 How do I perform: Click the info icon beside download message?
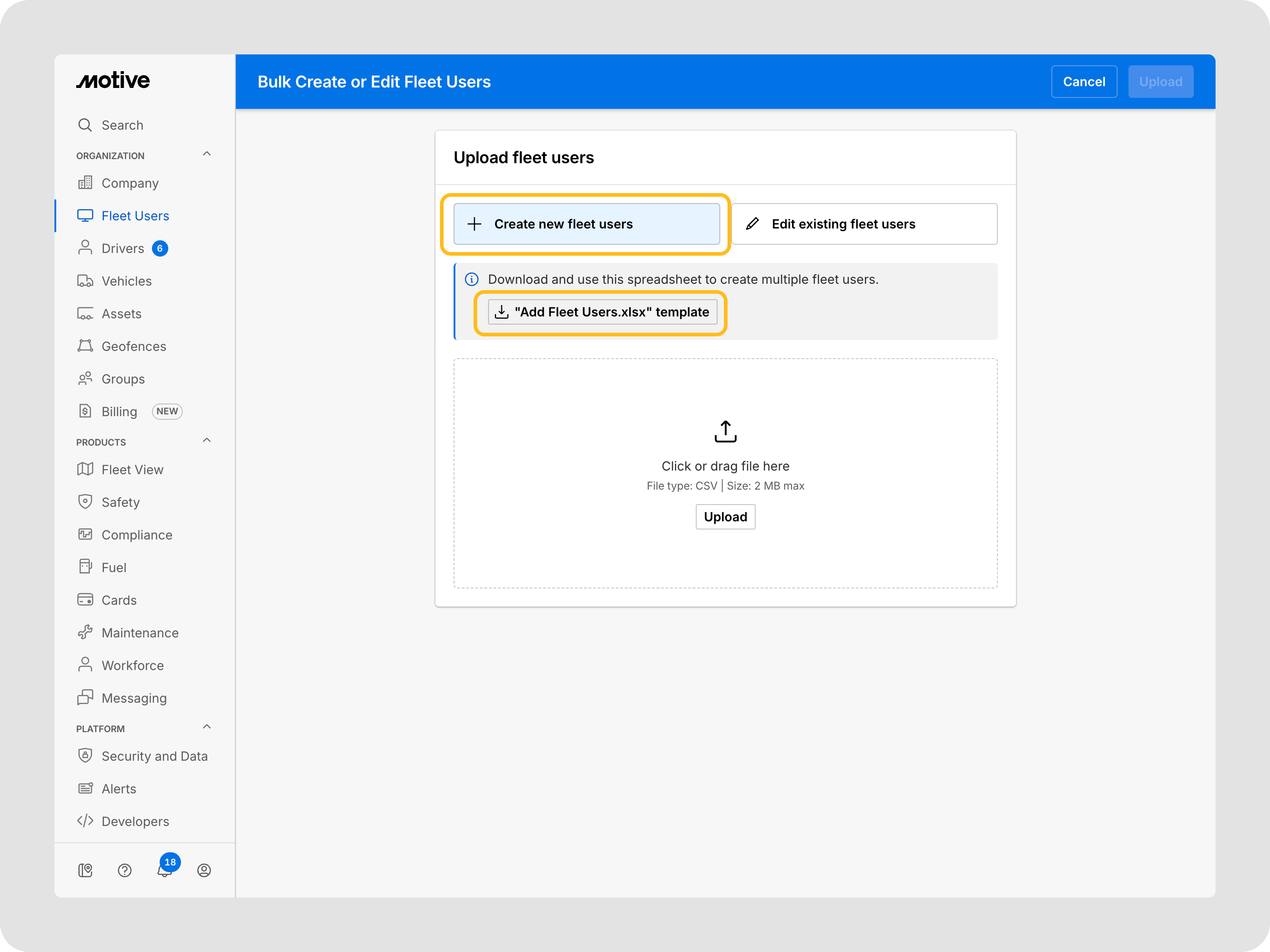click(x=471, y=279)
